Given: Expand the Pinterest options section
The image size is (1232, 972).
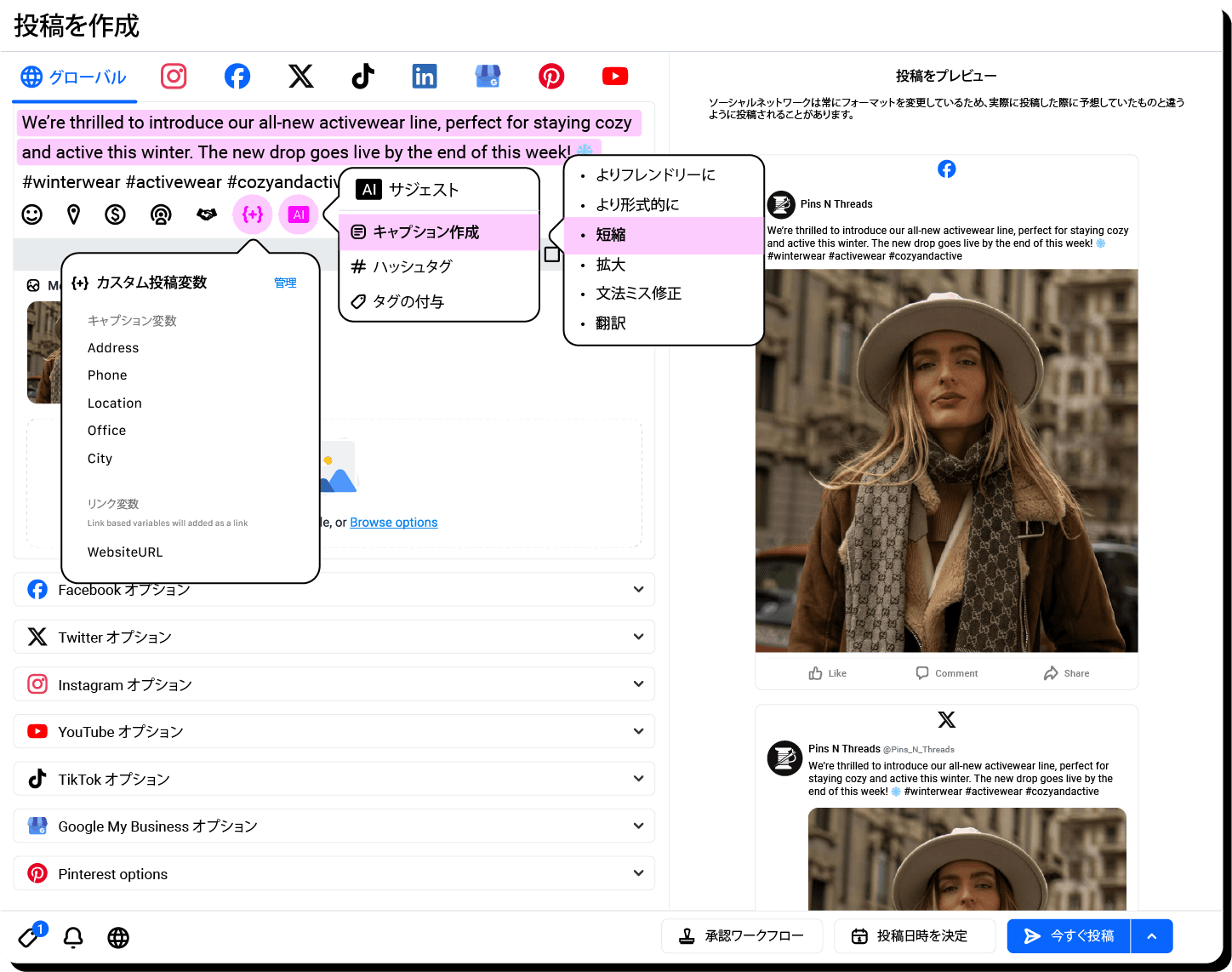Looking at the screenshot, I should coord(334,873).
